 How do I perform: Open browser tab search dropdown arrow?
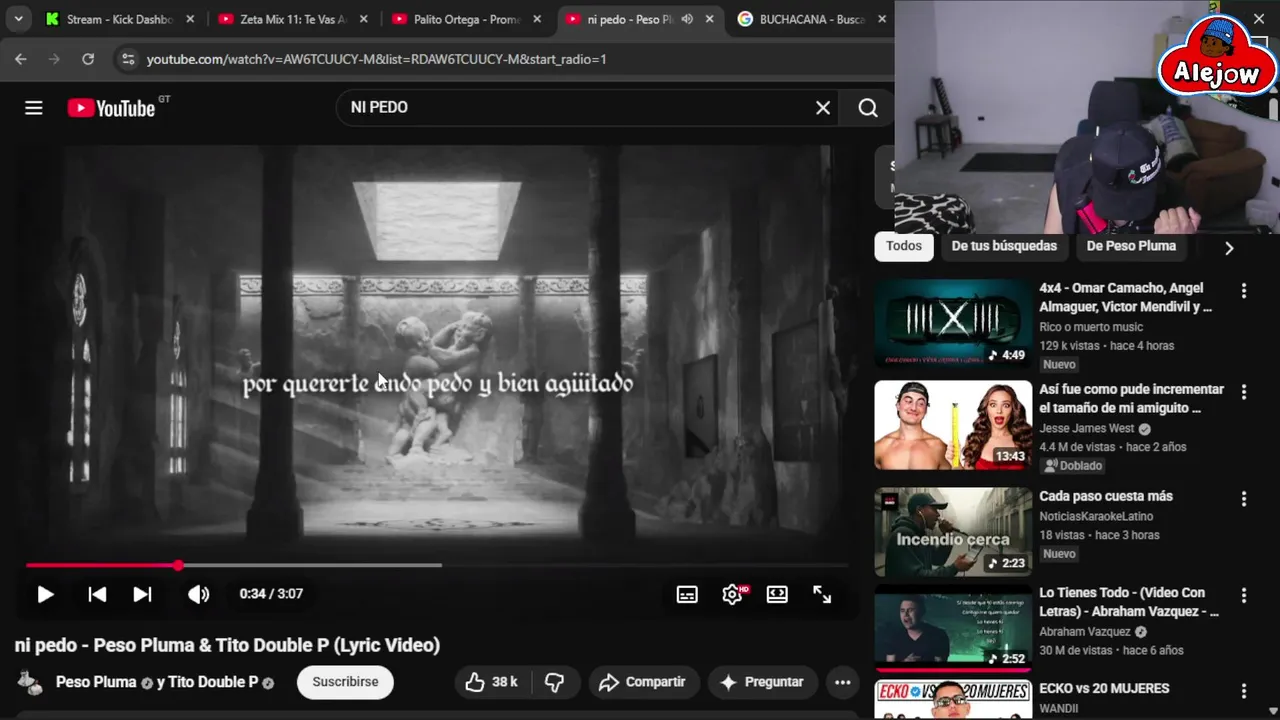tap(18, 19)
